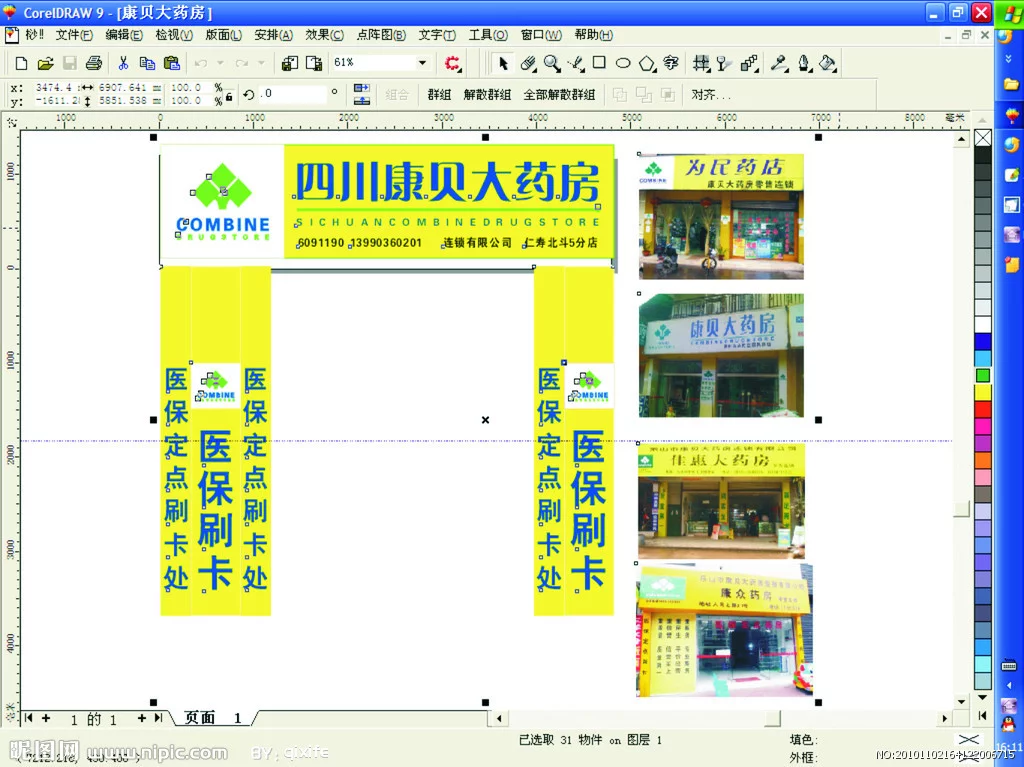Select the Eyedropper tool
The image size is (1024, 767).
(x=779, y=63)
